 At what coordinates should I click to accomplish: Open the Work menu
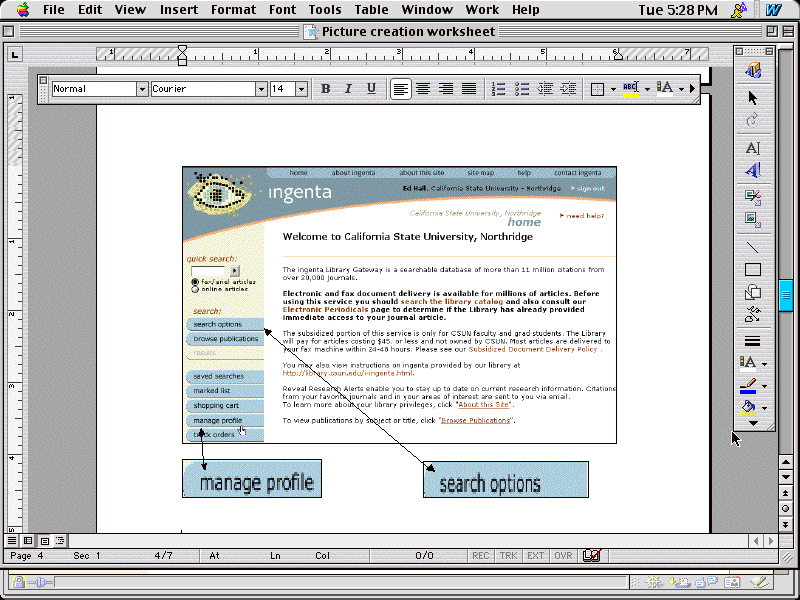click(482, 10)
